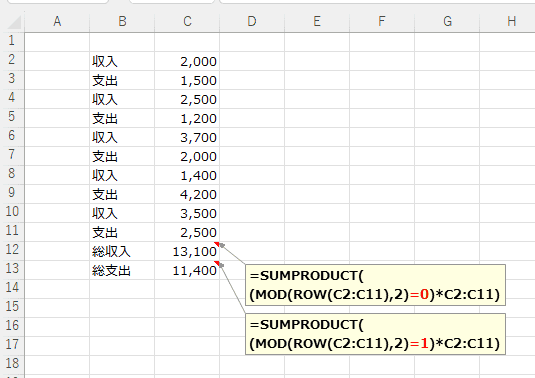The width and height of the screenshot is (535, 378).
Task: Click cell B13 labeled 総支出
Action: [x=122, y=271]
